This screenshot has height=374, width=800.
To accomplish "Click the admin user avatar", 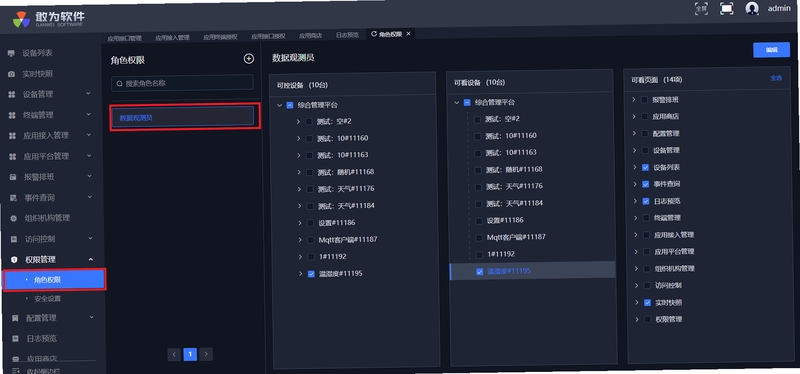I will tap(752, 8).
